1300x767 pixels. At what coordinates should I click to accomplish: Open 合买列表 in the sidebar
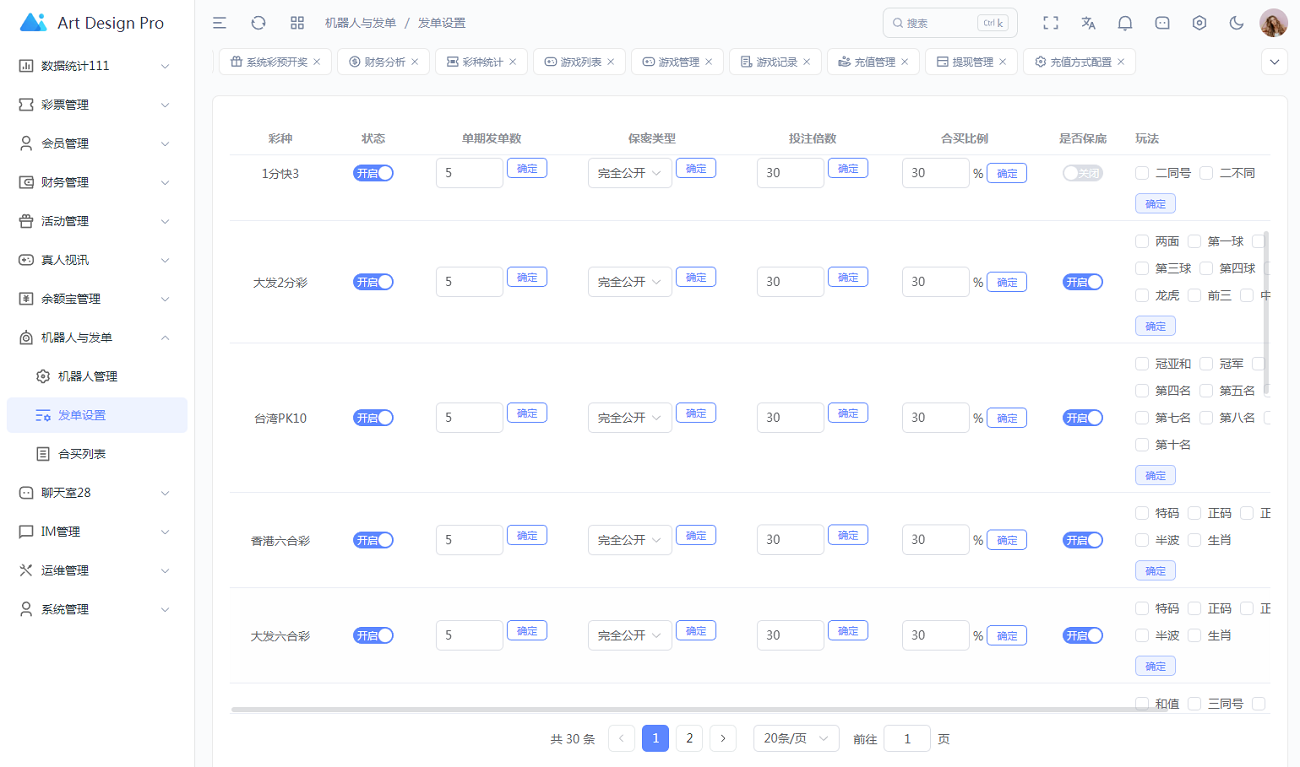click(x=82, y=454)
